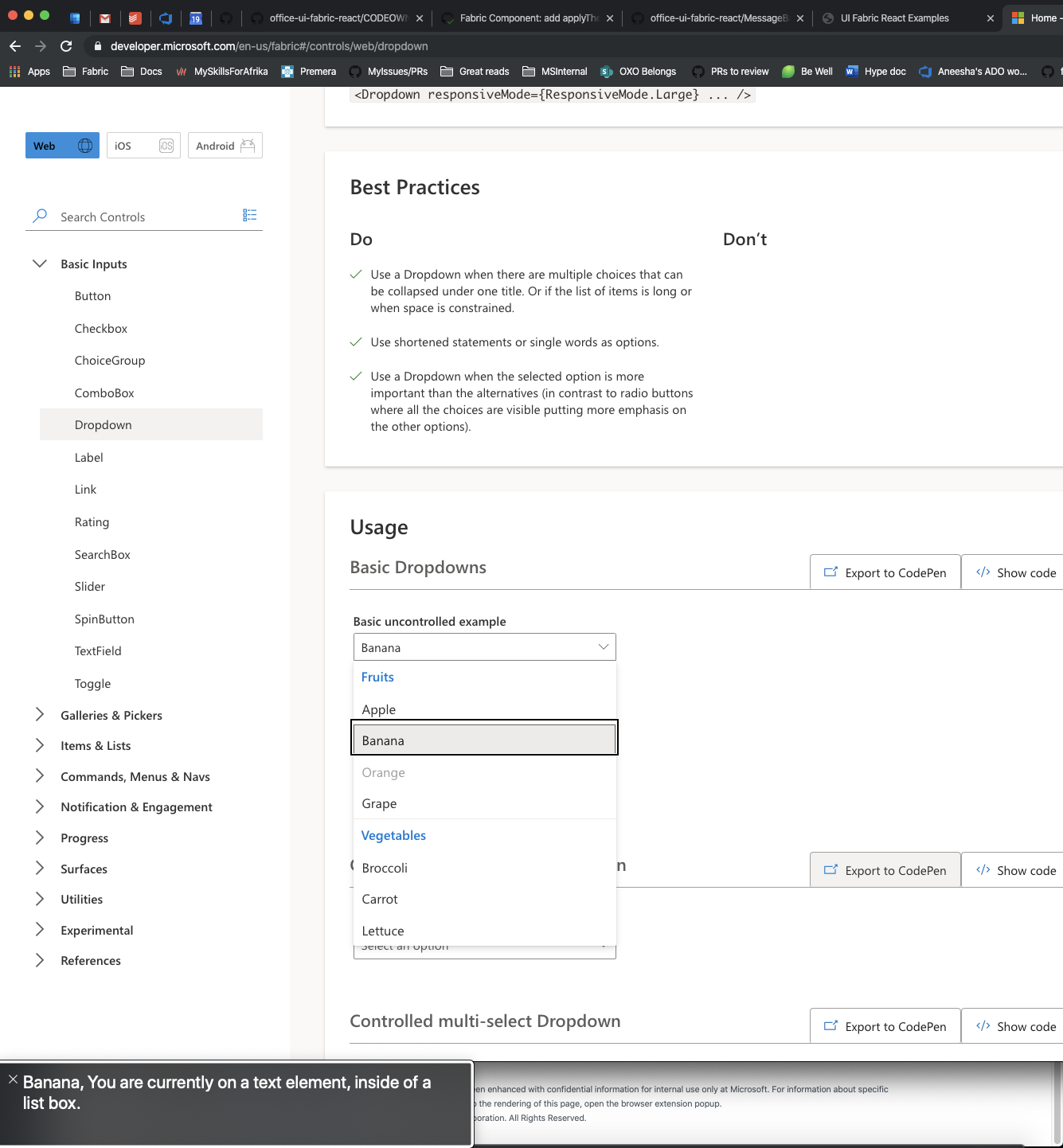Expand the Galleries & Pickers section
1063x1148 pixels.
tap(40, 715)
